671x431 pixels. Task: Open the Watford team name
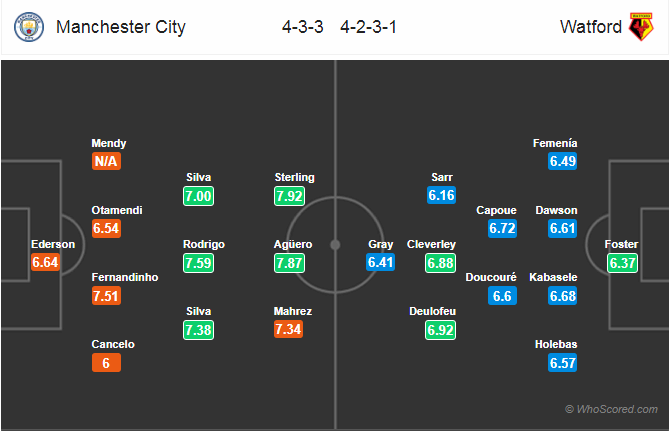click(591, 27)
